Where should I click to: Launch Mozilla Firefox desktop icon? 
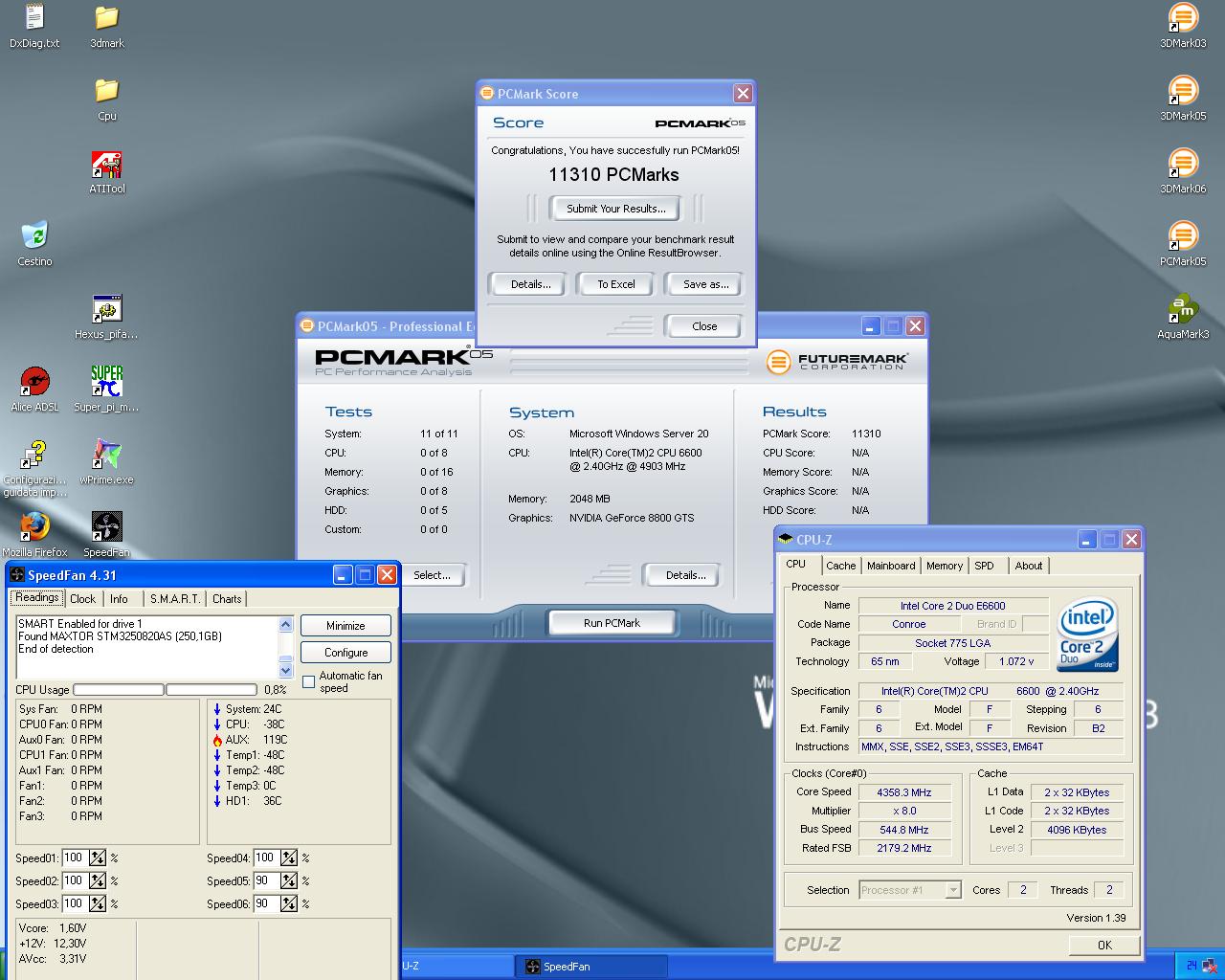[34, 535]
